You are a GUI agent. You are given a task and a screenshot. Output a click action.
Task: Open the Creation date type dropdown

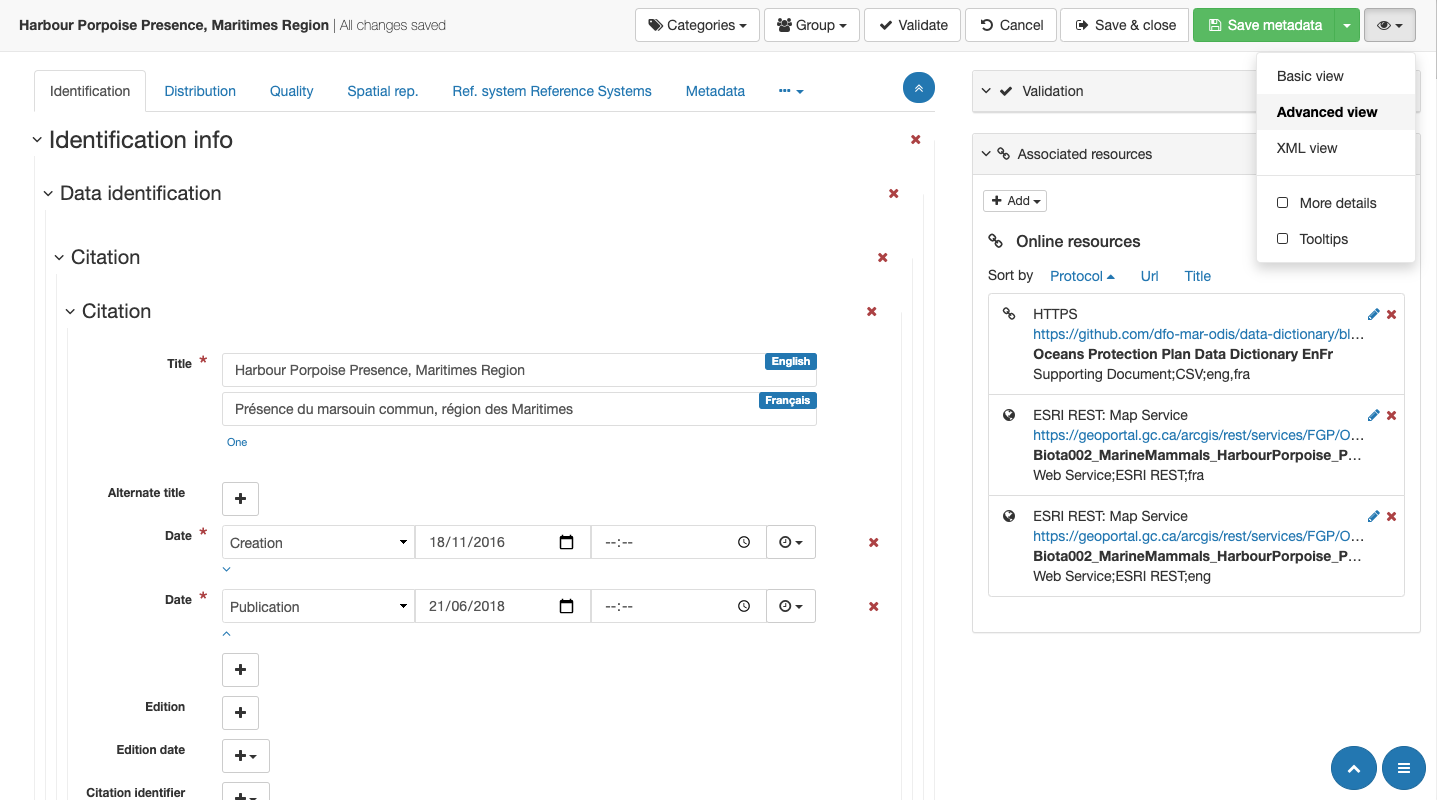pyautogui.click(x=318, y=542)
